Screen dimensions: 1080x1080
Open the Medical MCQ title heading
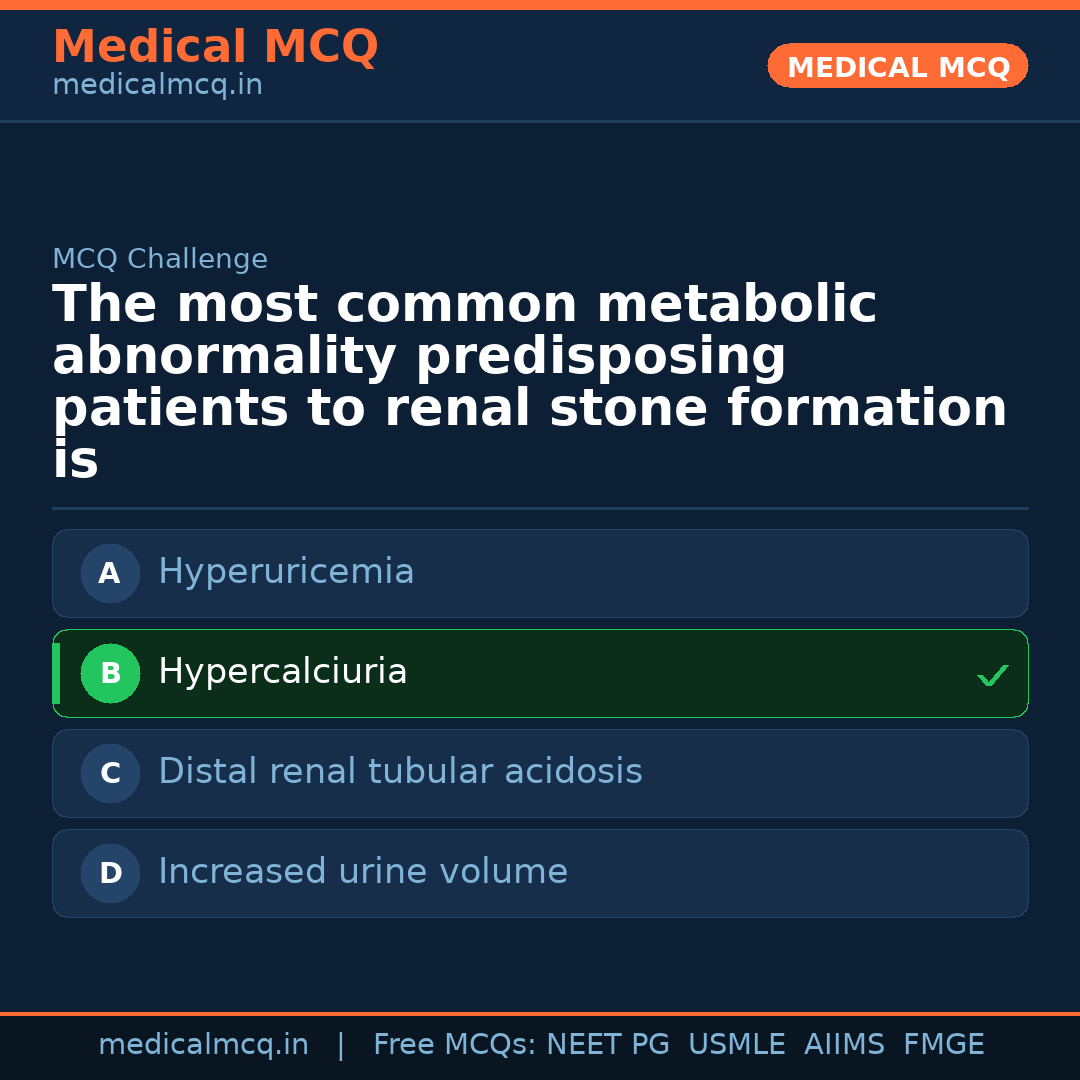(x=215, y=47)
